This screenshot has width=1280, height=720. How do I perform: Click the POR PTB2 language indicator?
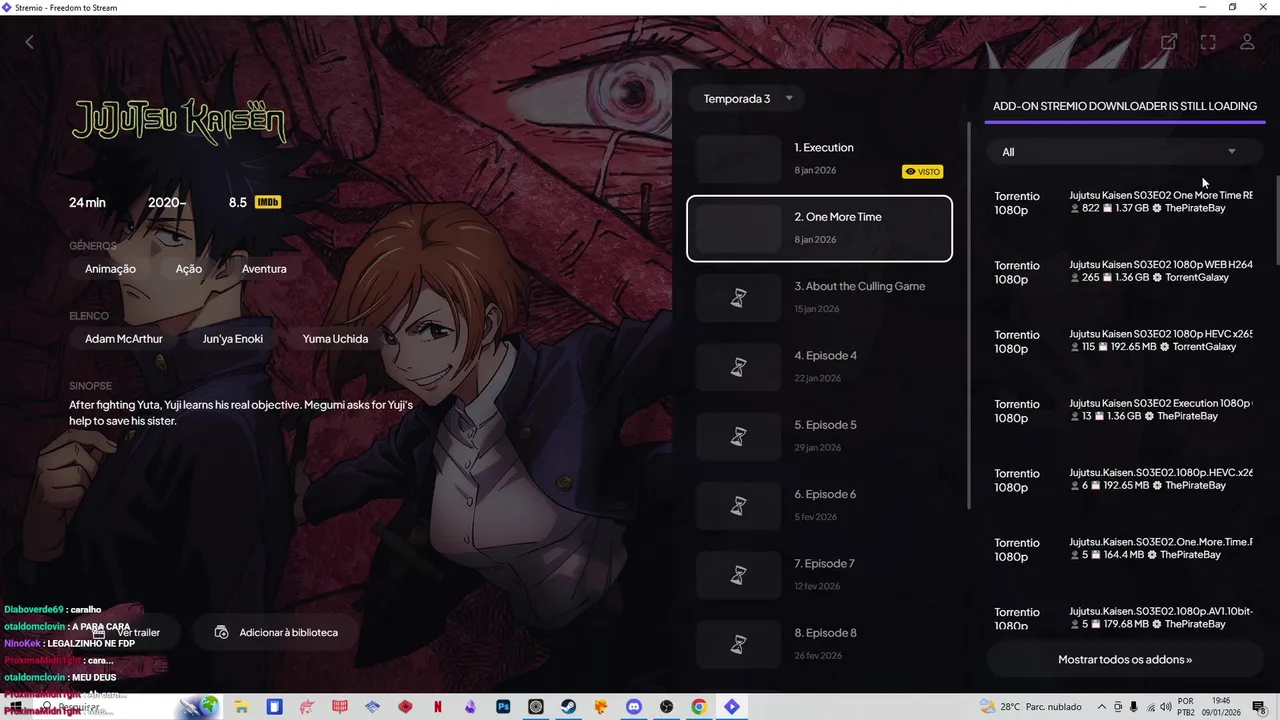point(1186,707)
